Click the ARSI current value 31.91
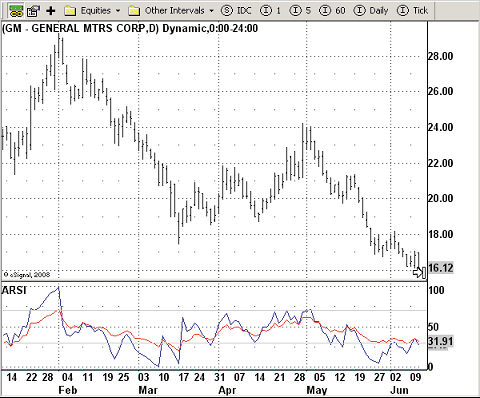 click(441, 341)
